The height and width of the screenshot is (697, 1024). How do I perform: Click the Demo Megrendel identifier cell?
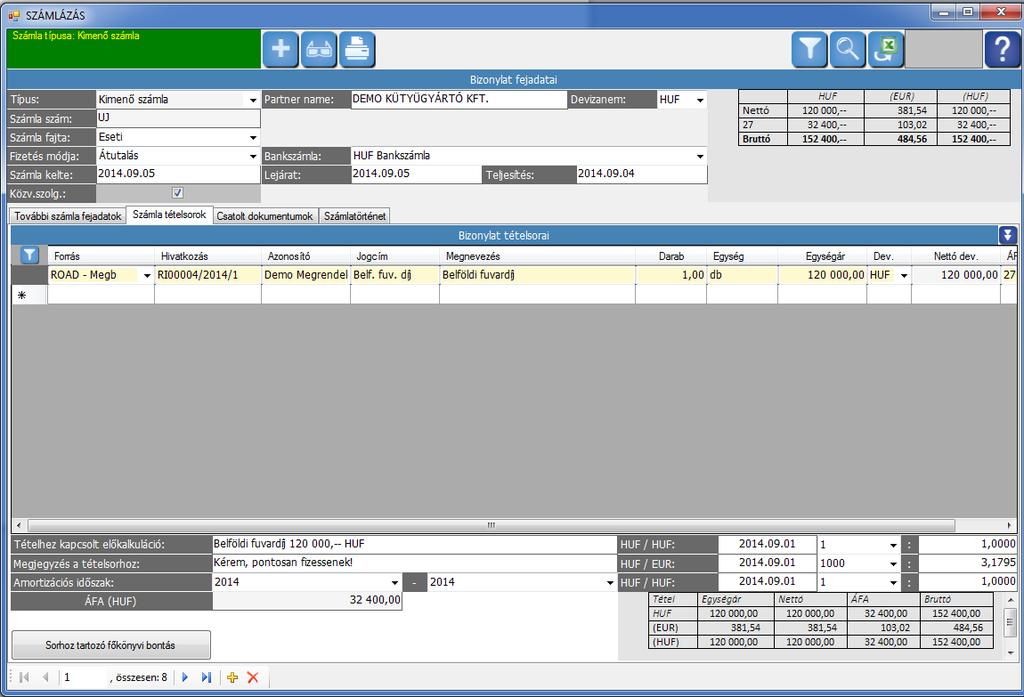point(306,276)
